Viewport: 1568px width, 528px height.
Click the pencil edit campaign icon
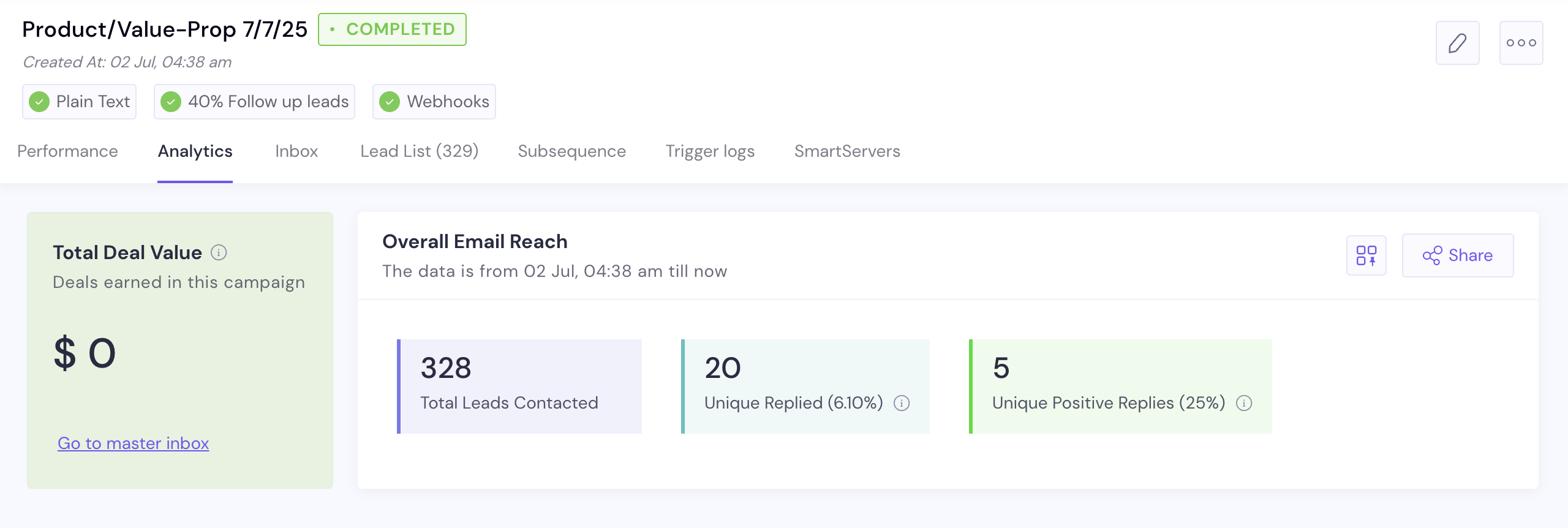1457,43
